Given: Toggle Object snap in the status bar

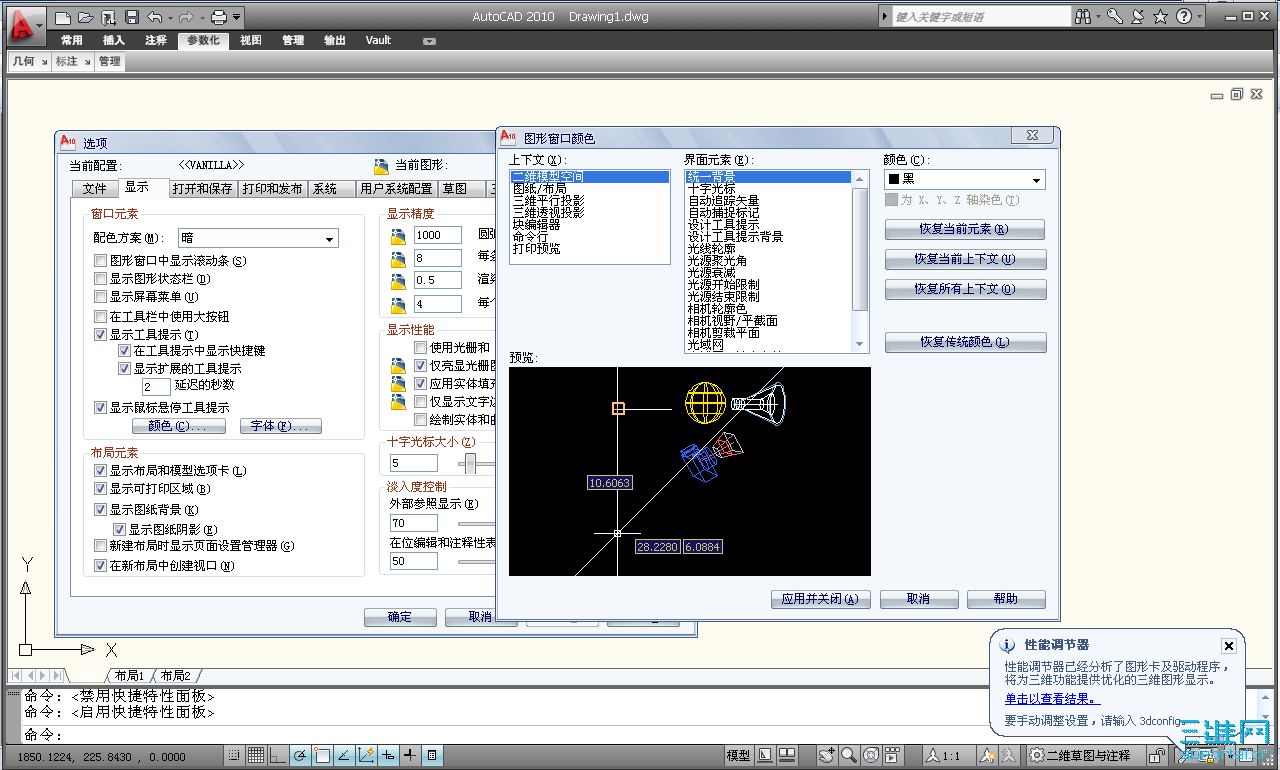Looking at the screenshot, I should coord(322,755).
